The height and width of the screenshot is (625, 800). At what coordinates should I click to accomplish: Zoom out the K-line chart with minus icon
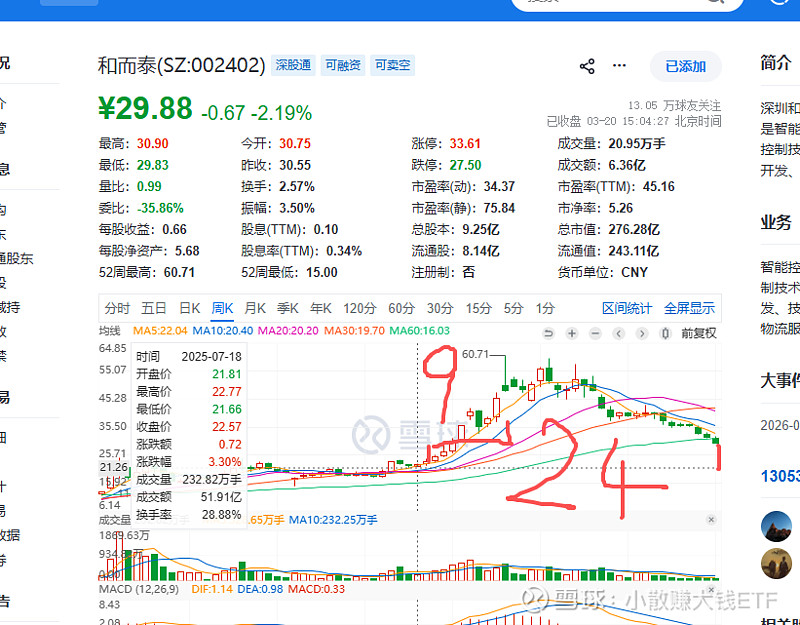tap(595, 334)
